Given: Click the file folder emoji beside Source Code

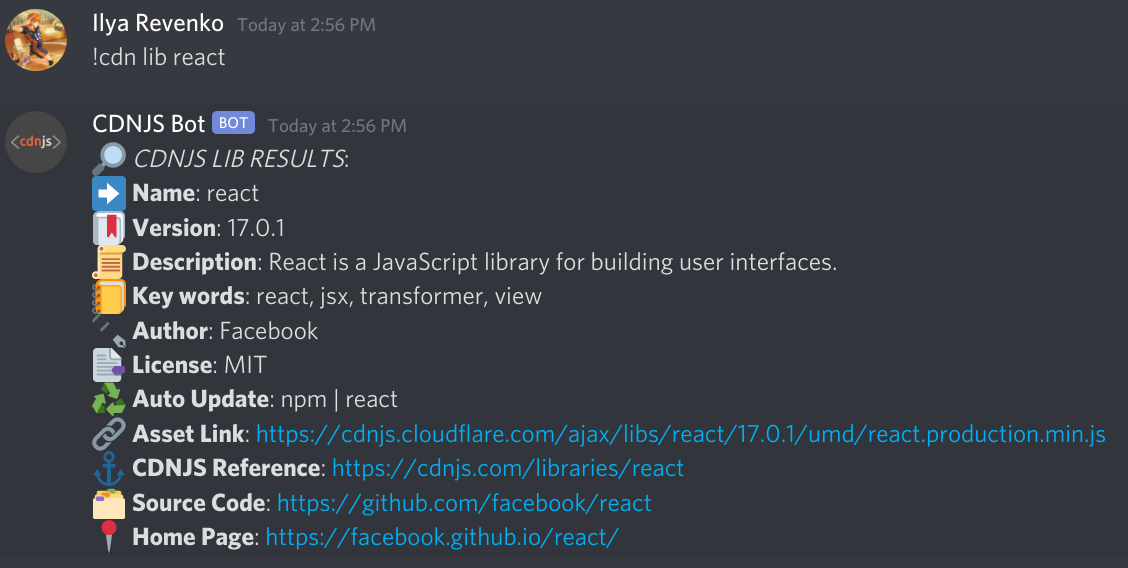Looking at the screenshot, I should tap(109, 503).
